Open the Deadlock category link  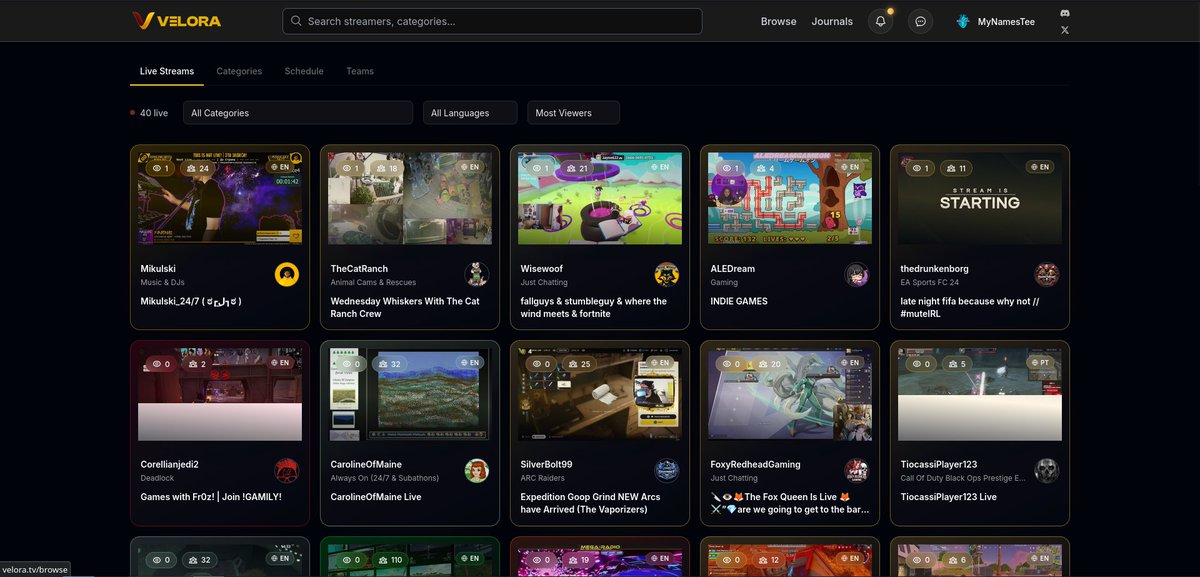[x=158, y=479]
